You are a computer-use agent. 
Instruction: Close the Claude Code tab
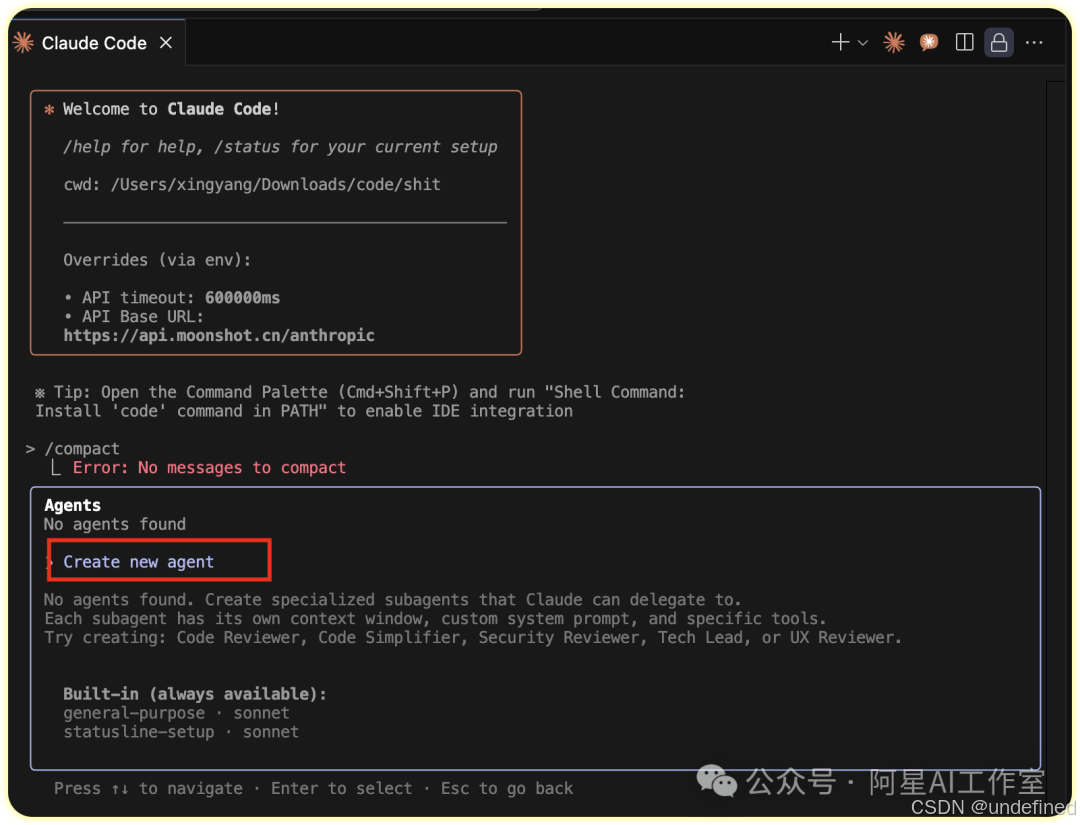point(165,43)
